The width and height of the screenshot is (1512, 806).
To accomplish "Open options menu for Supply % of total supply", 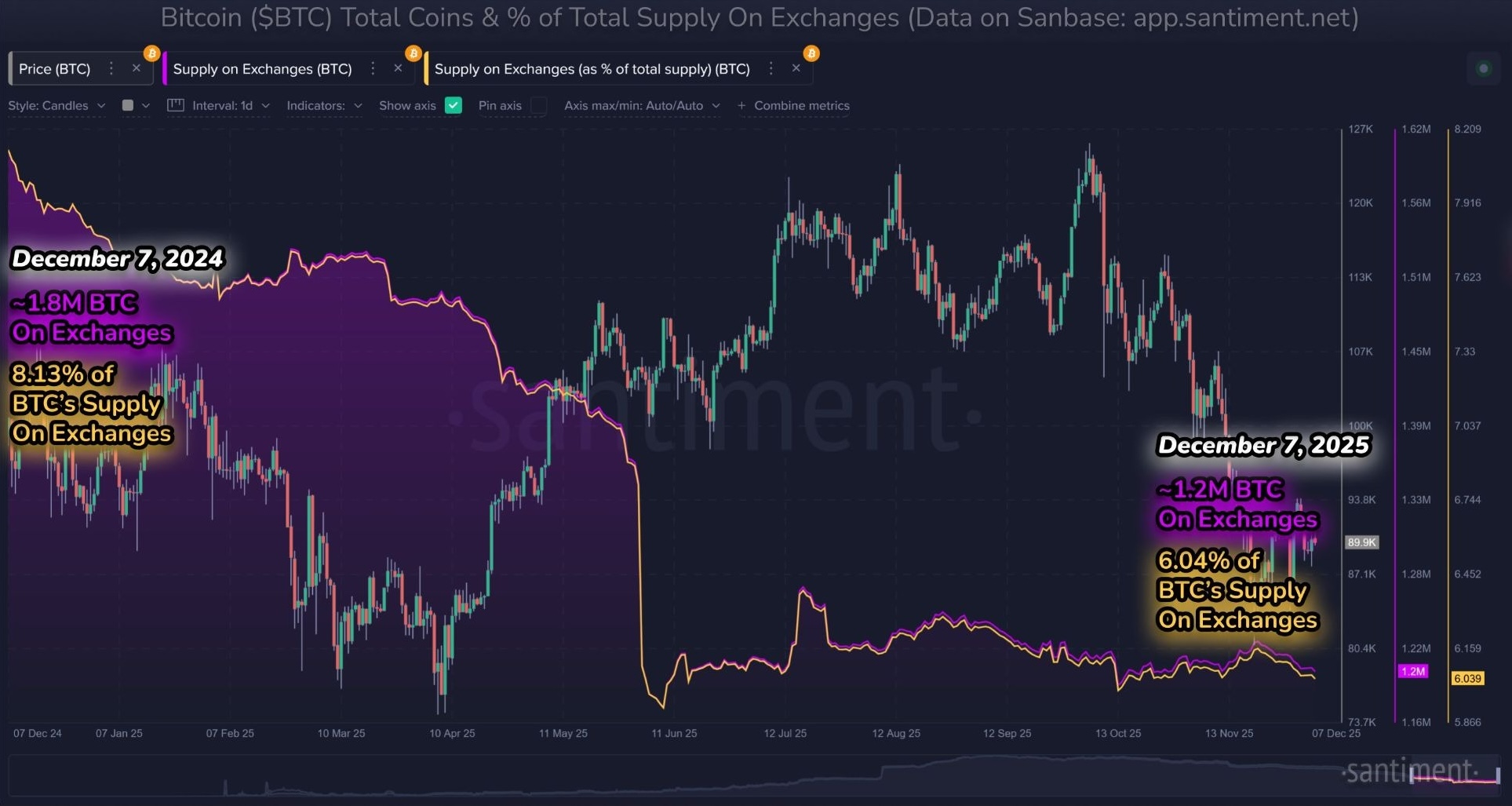I will (x=771, y=69).
